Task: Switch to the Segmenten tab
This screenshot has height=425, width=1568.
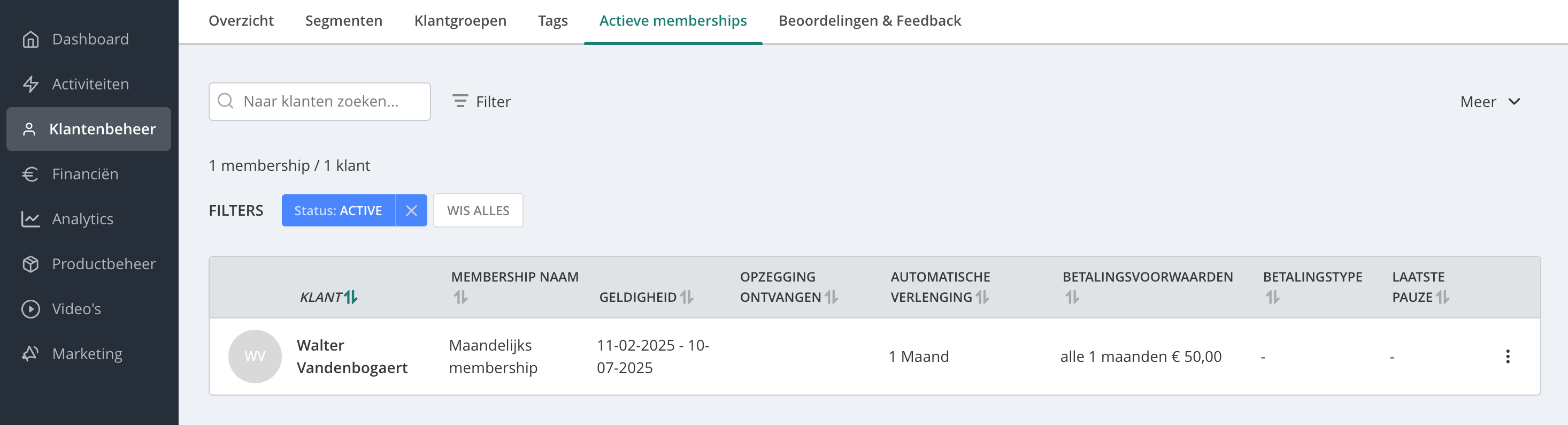Action: [344, 21]
